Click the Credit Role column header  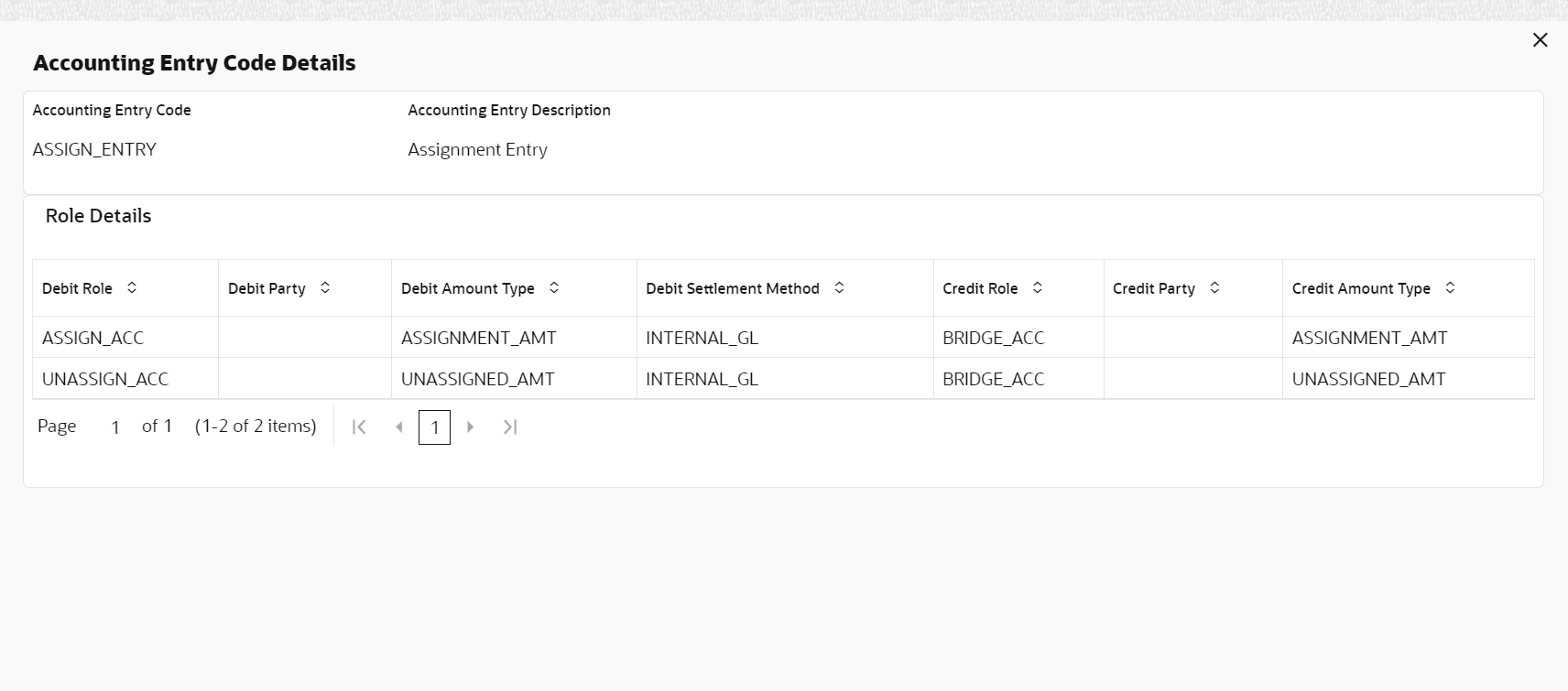pos(1018,288)
